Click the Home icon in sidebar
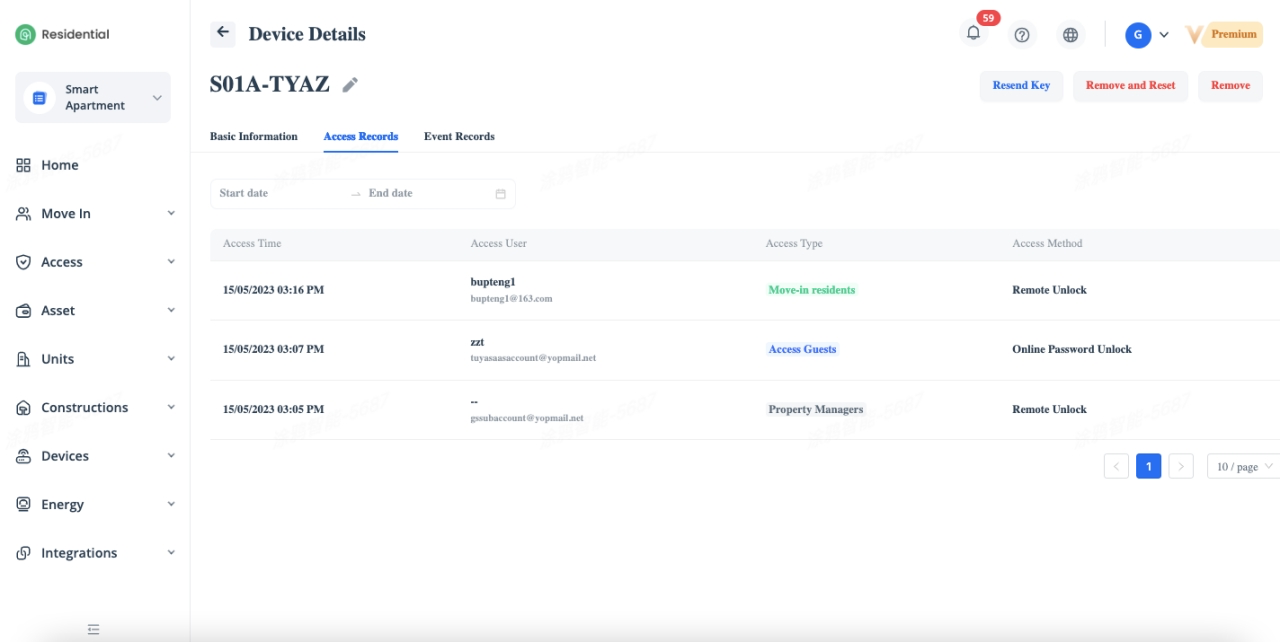 [x=24, y=165]
